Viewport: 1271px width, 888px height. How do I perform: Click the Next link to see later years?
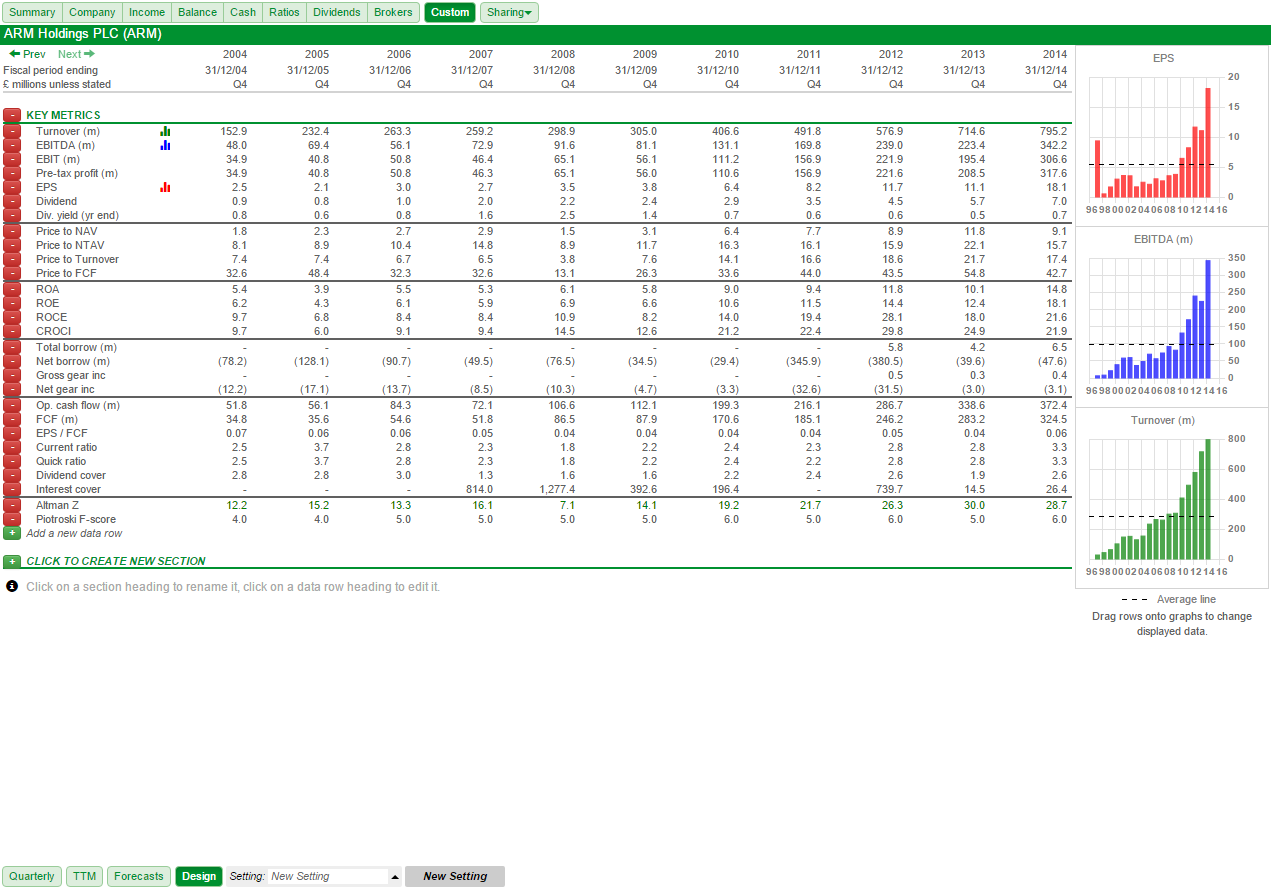coord(76,54)
